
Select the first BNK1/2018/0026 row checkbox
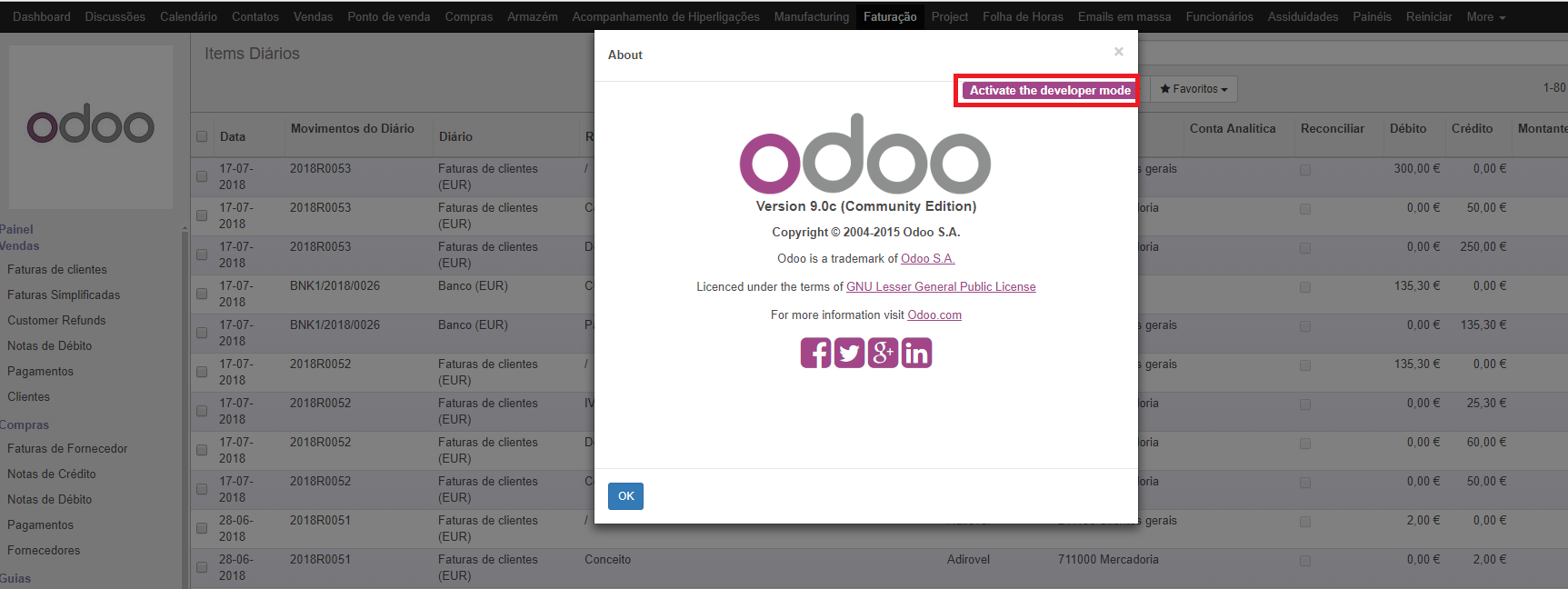click(202, 294)
